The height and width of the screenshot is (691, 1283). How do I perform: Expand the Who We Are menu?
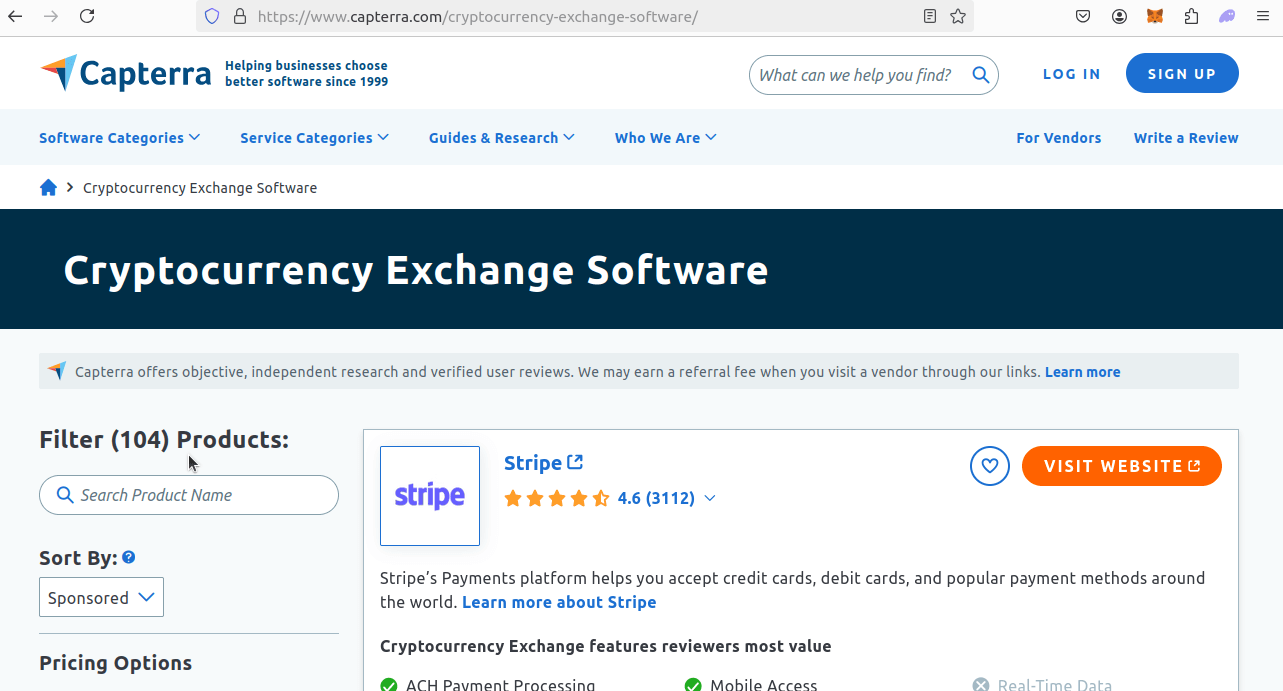666,138
